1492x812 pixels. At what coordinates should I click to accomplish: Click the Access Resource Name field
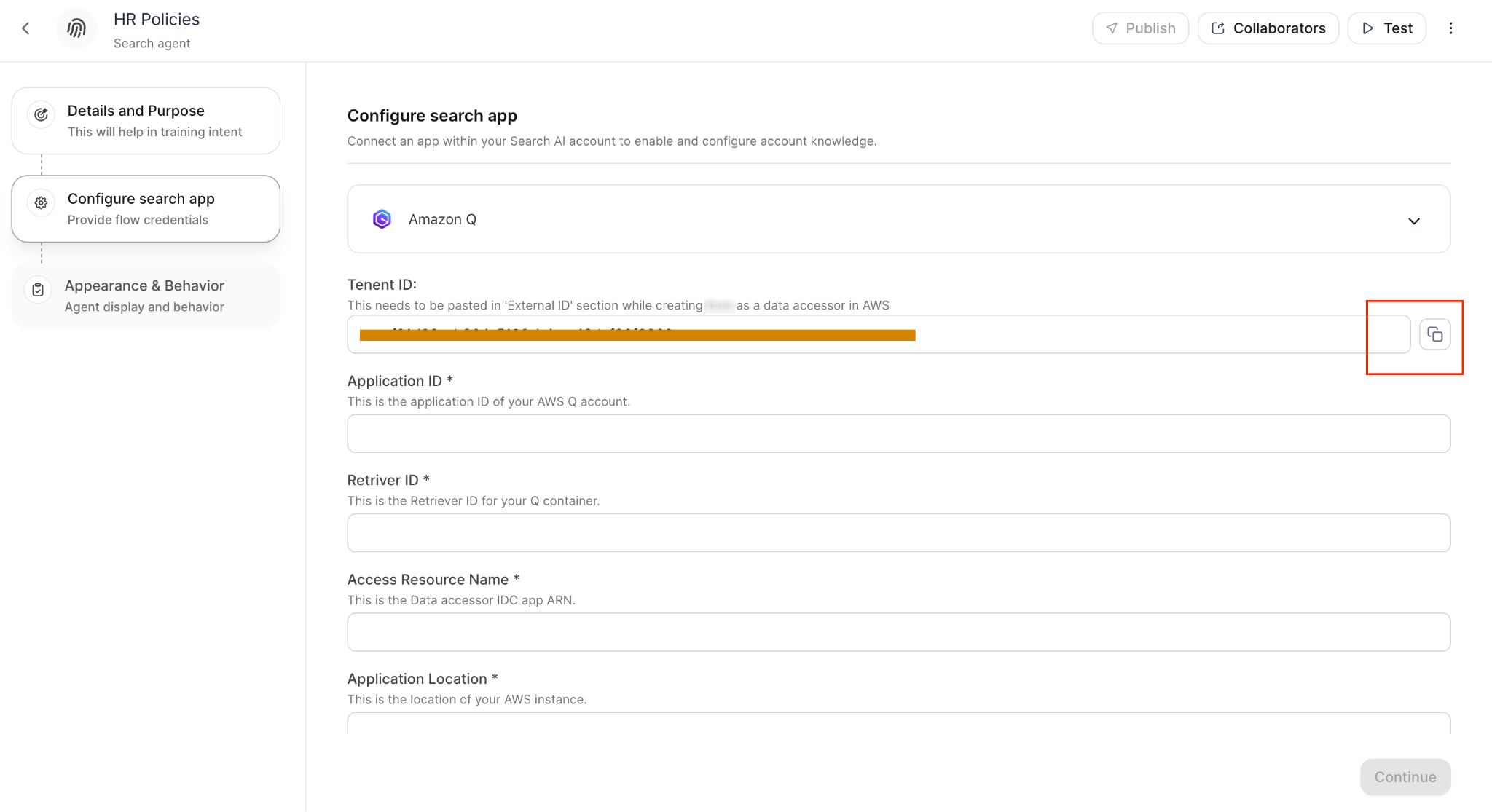898,632
